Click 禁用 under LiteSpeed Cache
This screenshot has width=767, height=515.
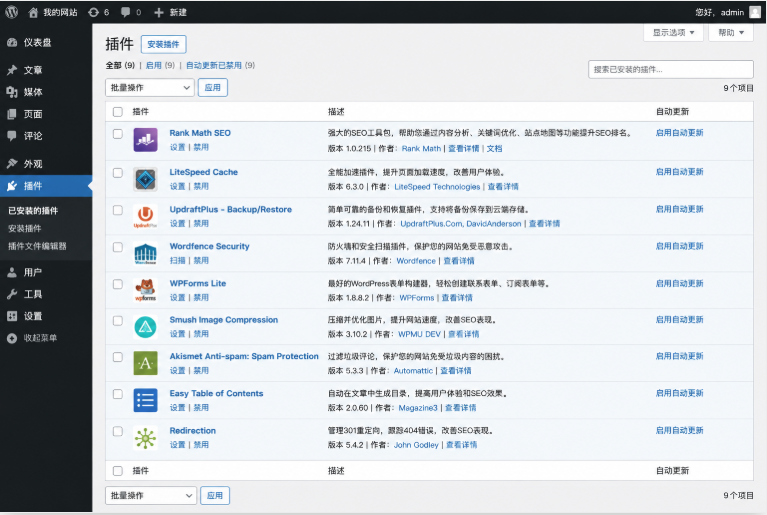201,186
